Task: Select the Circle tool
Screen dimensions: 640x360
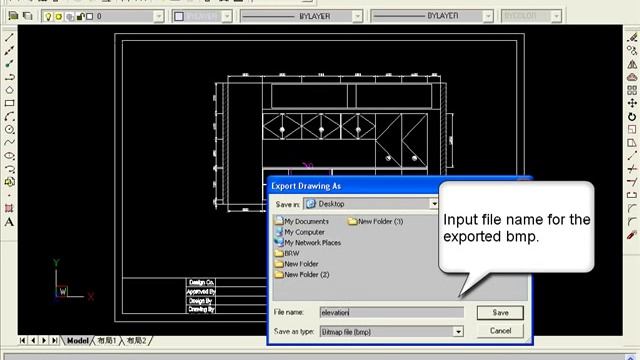Action: tap(9, 129)
